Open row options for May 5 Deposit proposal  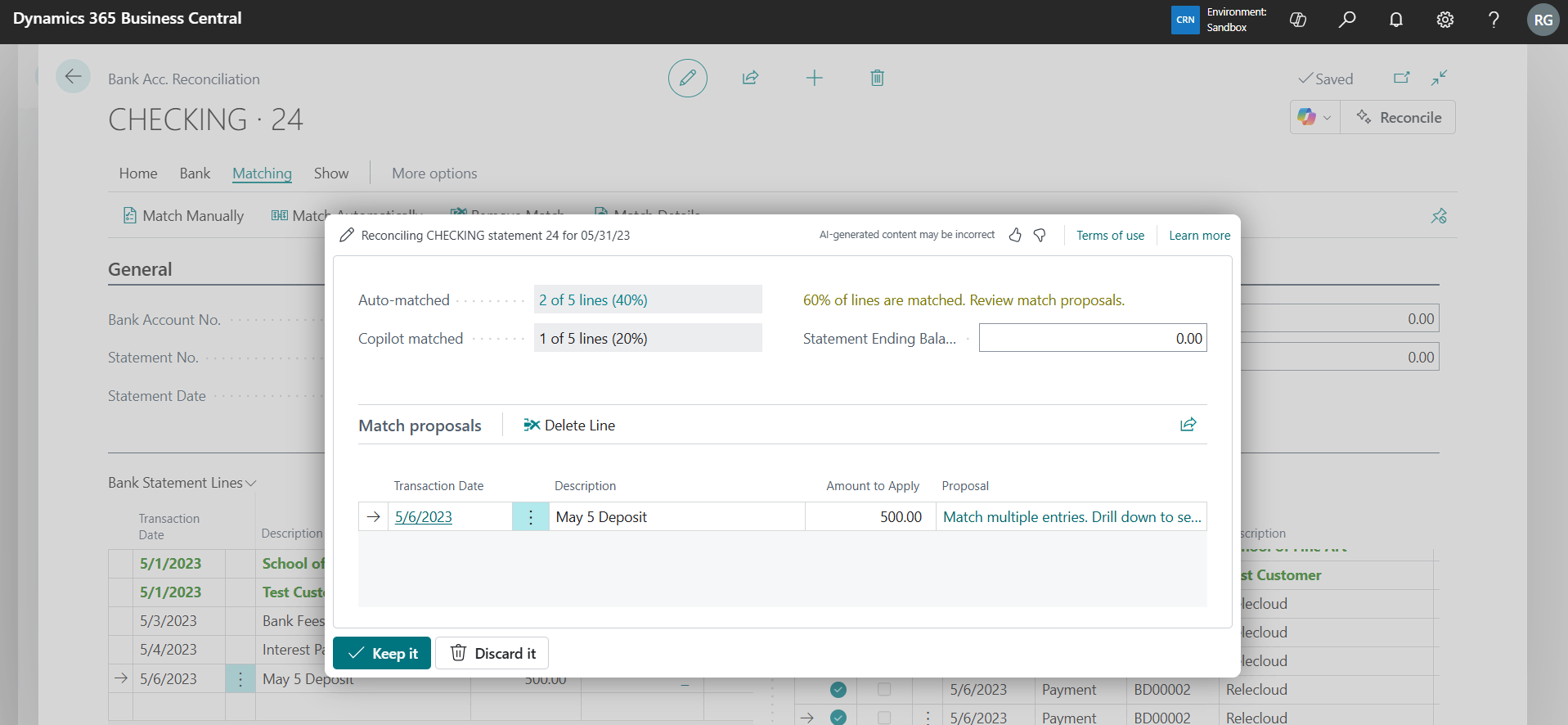(x=531, y=517)
